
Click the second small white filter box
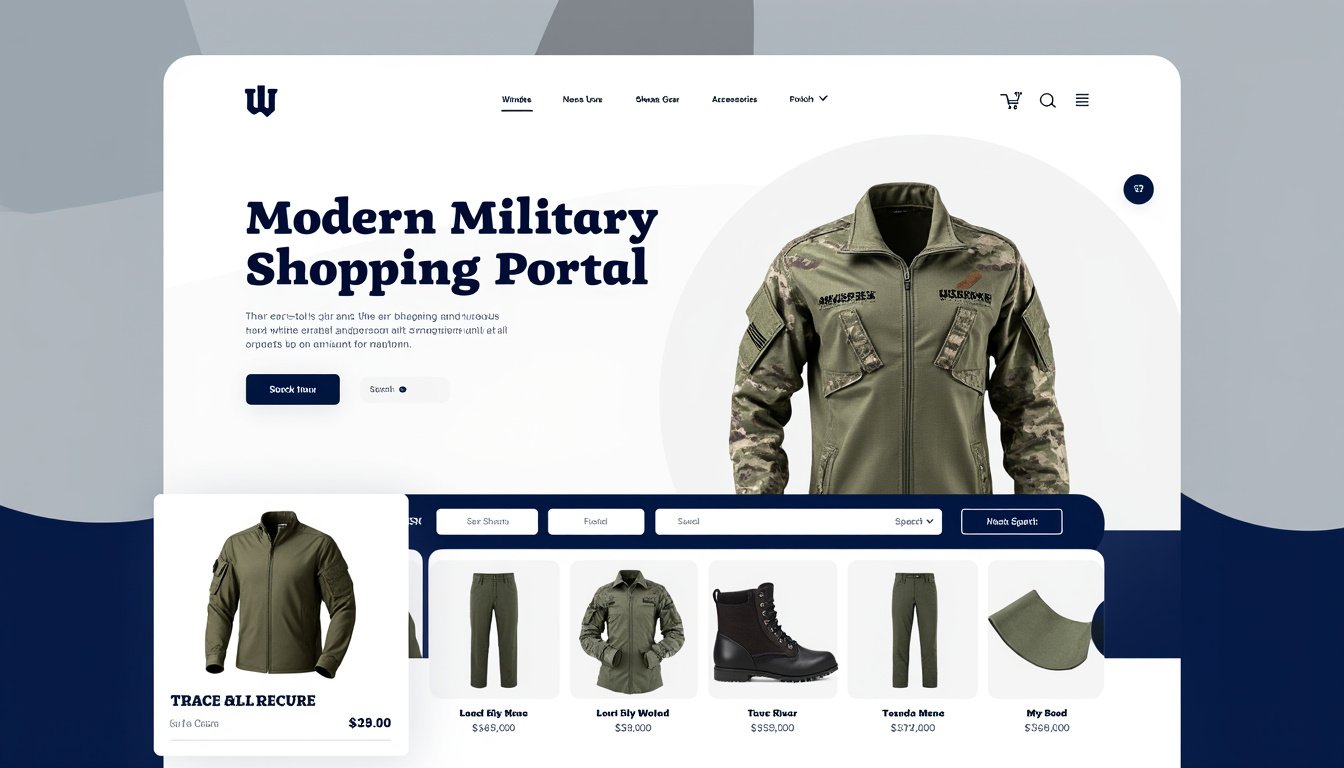pyautogui.click(x=596, y=521)
